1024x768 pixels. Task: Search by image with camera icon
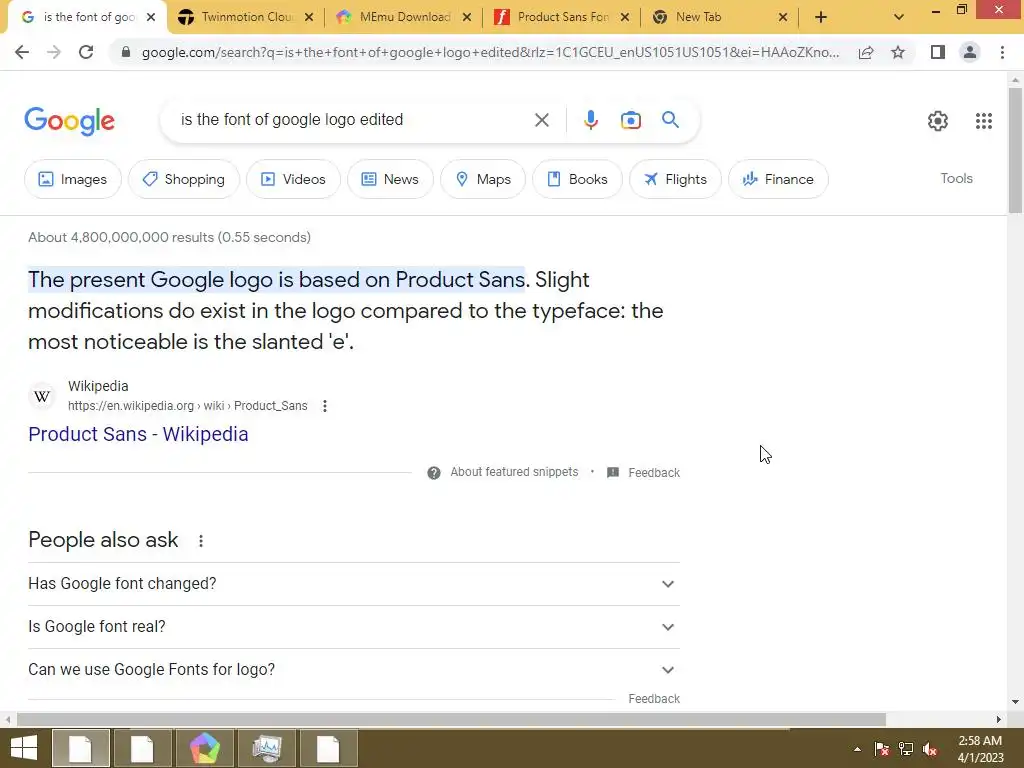(630, 120)
